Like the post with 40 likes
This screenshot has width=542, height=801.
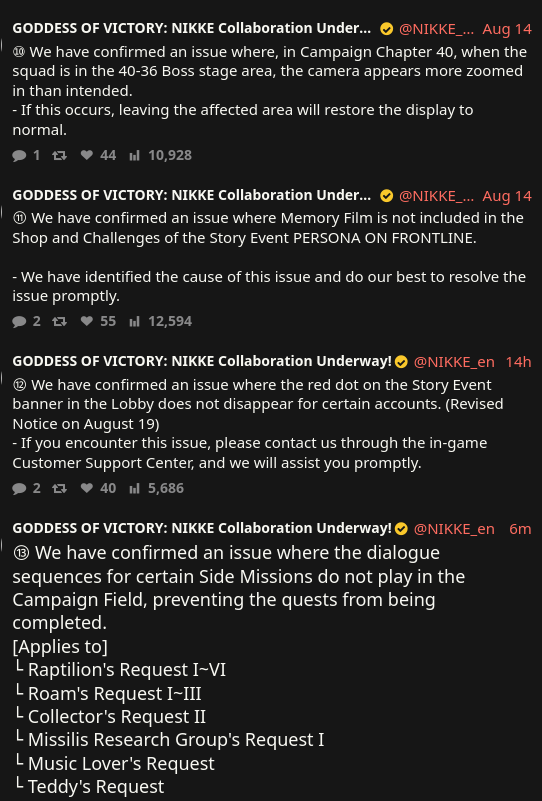(x=87, y=488)
